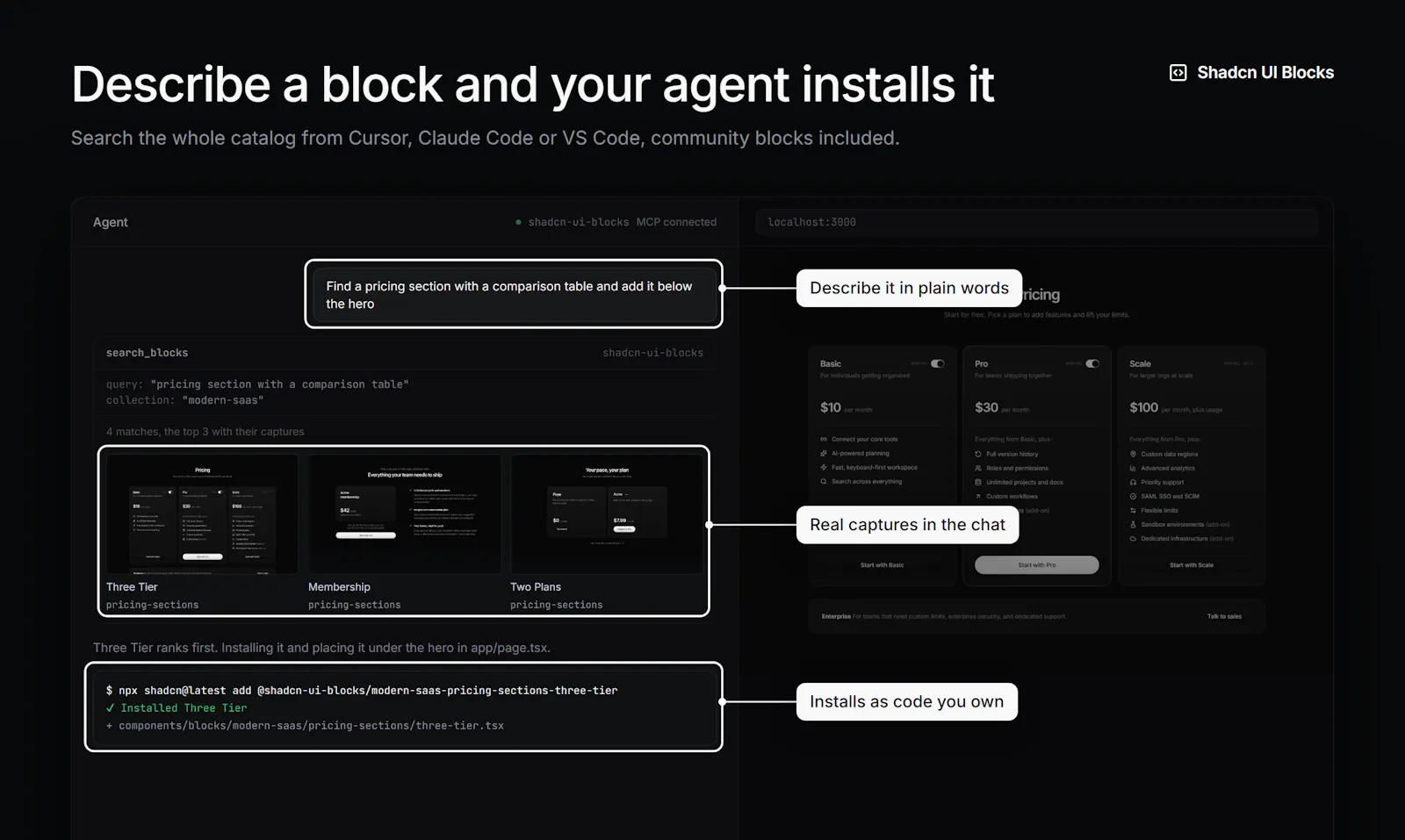Screen dimensions: 1405x840
Task: Click the lightning icon beside Fast, keyboard-first workspace
Action: [x=824, y=467]
